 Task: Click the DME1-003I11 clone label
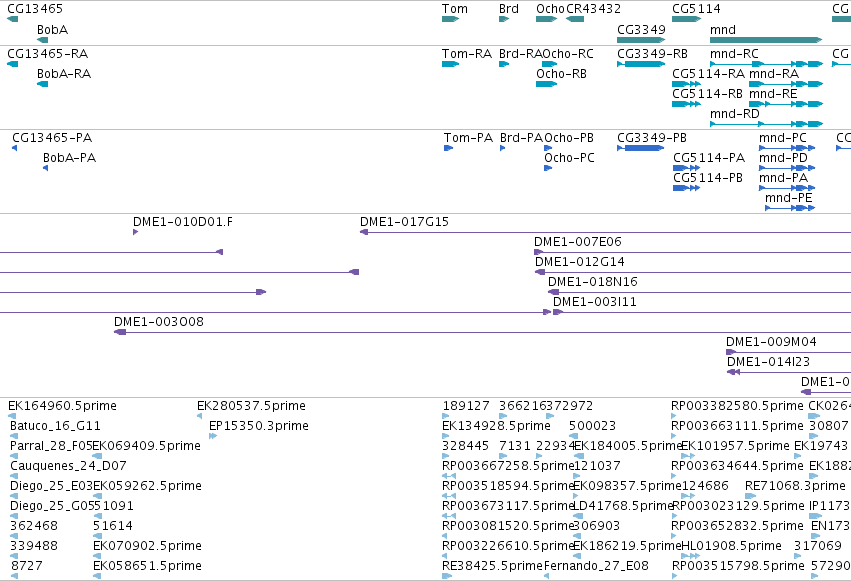pyautogui.click(x=595, y=302)
